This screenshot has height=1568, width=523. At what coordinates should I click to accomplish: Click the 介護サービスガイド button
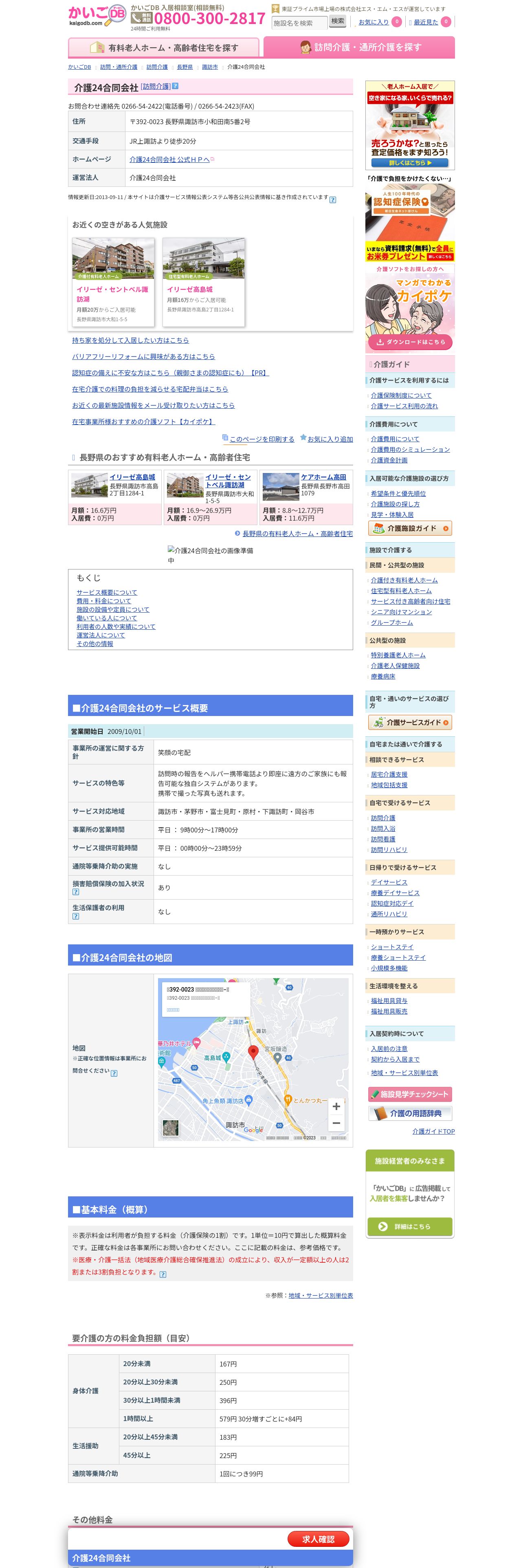(410, 723)
